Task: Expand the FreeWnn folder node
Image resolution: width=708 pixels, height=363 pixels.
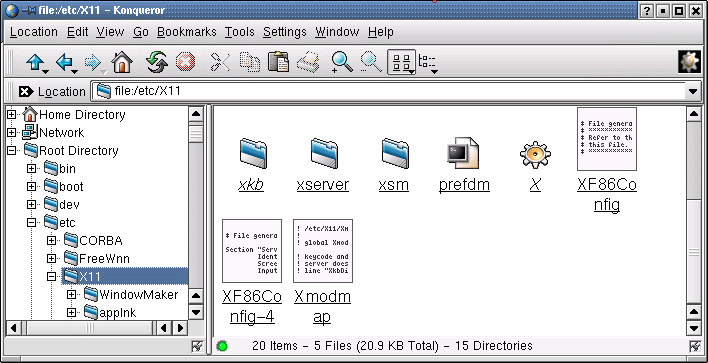Action: (x=51, y=259)
